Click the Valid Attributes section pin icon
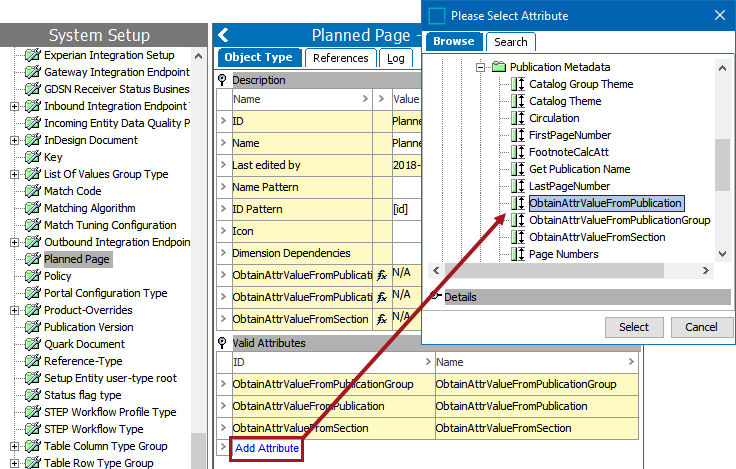The height and width of the screenshot is (469, 736). 222,343
